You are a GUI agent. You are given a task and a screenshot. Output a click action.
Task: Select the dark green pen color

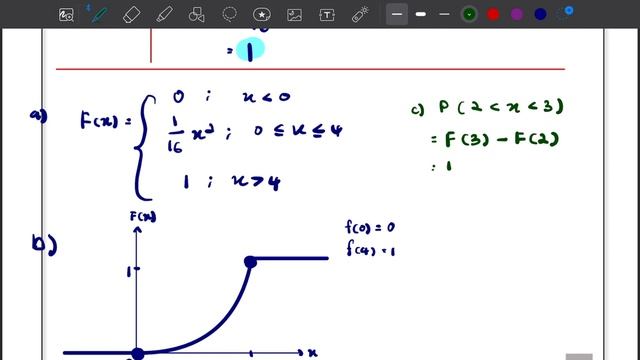pyautogui.click(x=469, y=15)
